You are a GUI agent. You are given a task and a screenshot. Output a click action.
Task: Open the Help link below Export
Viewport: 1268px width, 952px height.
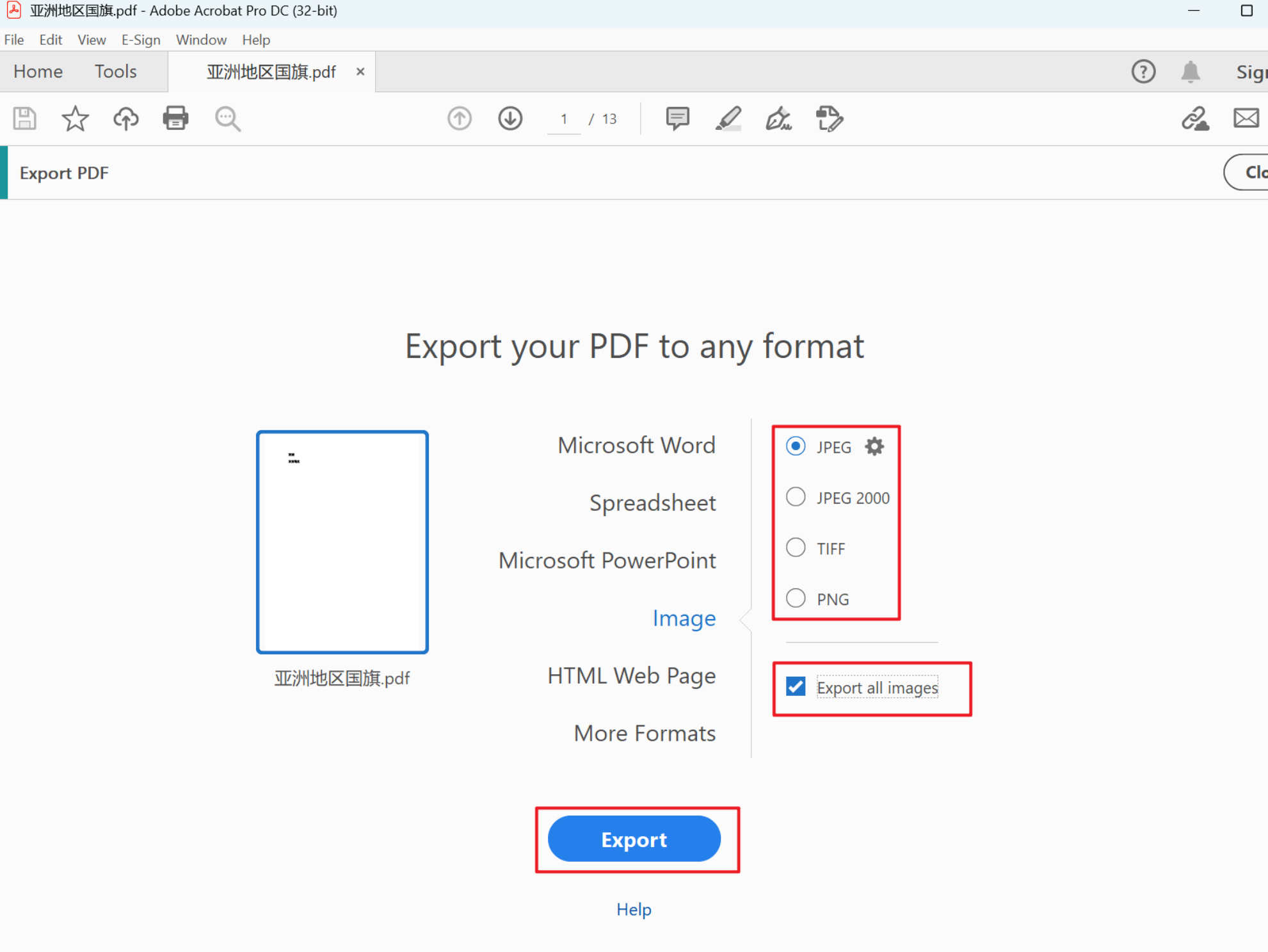tap(633, 909)
